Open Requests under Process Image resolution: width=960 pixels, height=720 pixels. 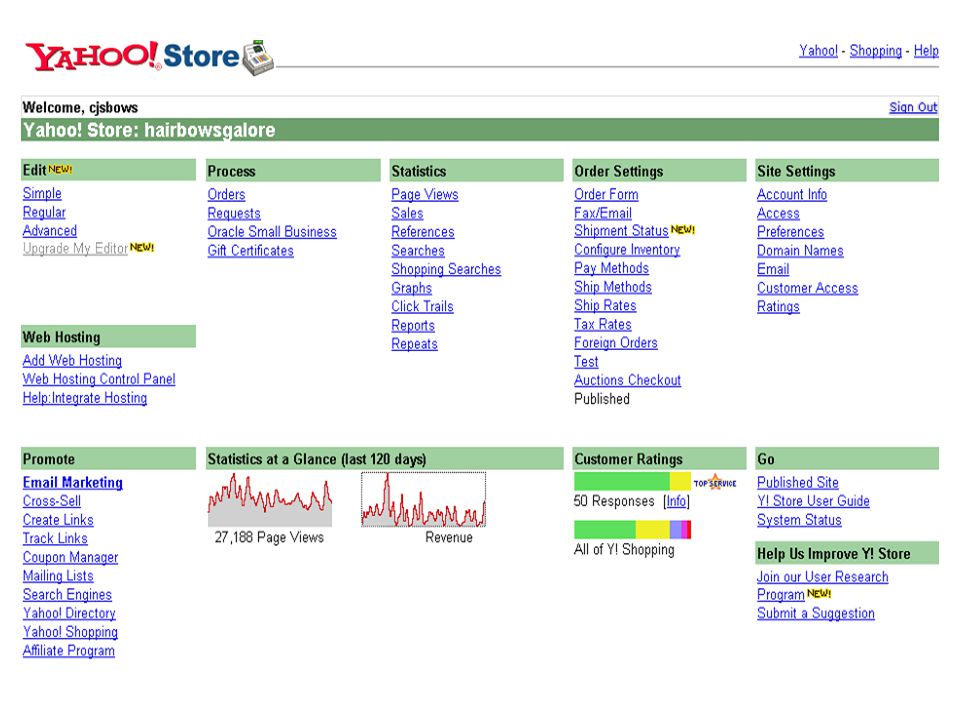coord(234,214)
